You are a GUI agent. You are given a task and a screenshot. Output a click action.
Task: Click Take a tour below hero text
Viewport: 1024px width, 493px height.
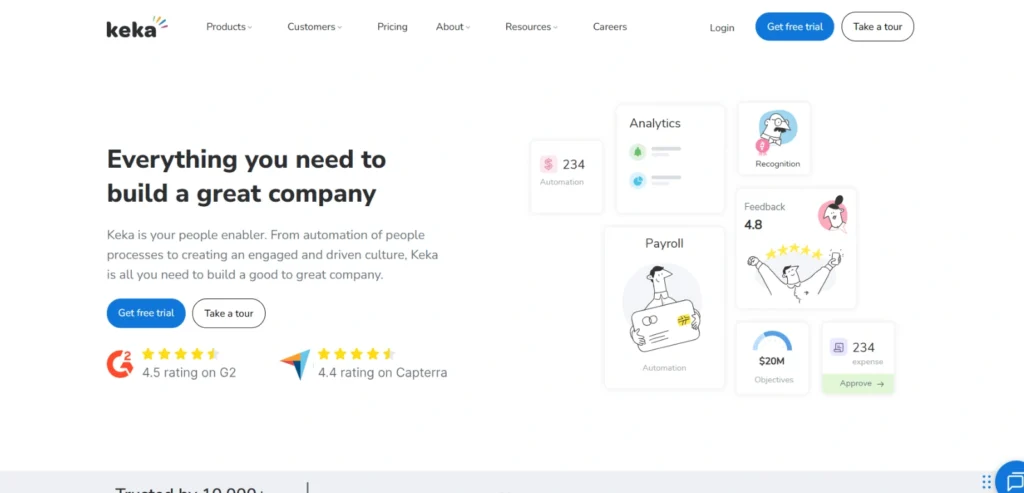click(229, 313)
